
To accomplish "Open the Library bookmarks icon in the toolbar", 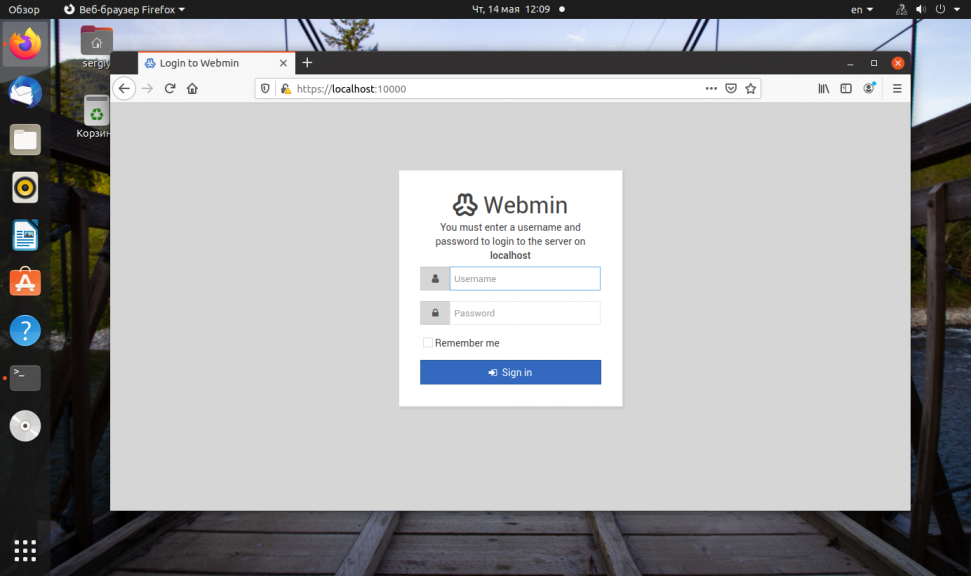I will [824, 89].
